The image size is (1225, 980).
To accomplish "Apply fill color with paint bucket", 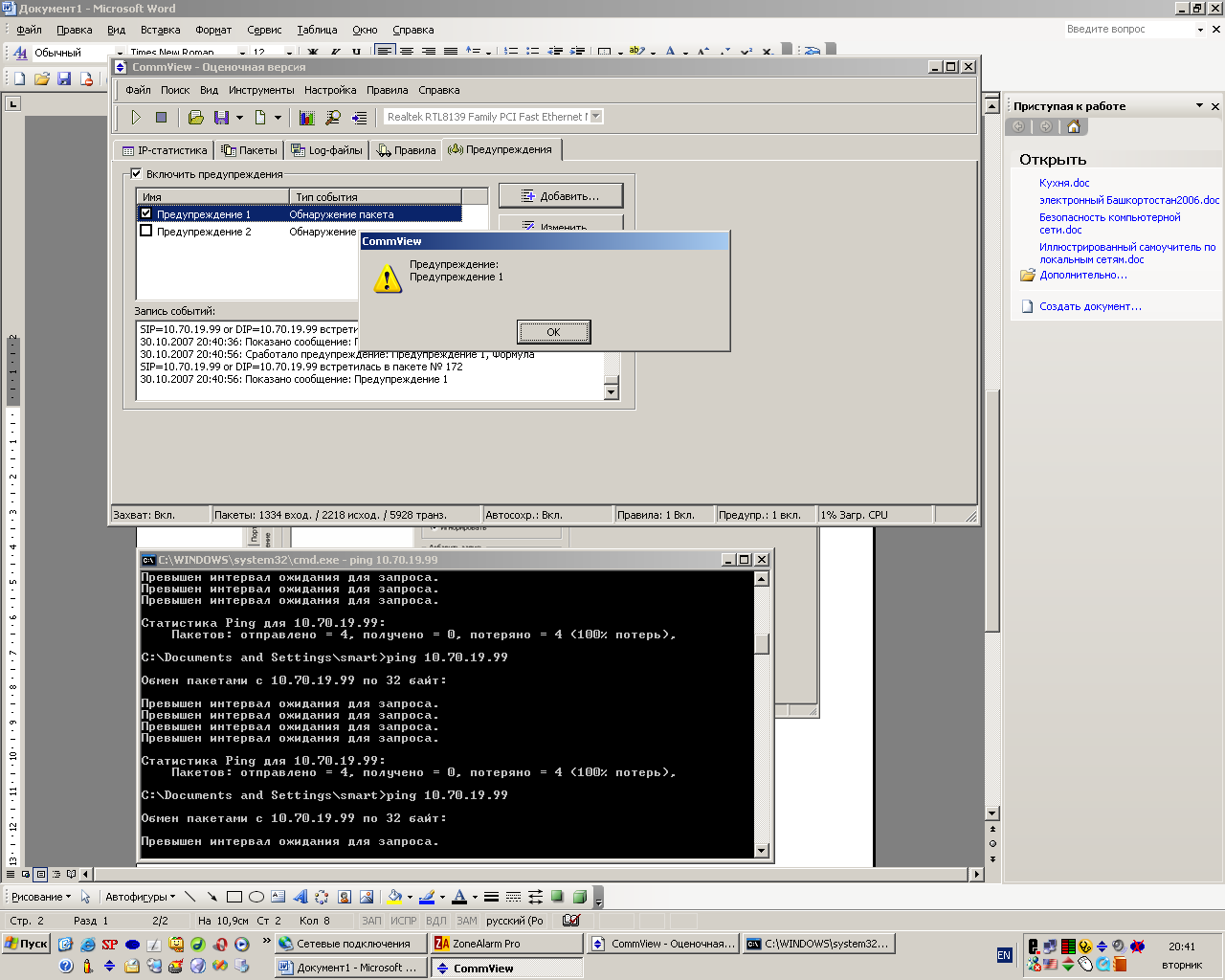I will tap(394, 897).
